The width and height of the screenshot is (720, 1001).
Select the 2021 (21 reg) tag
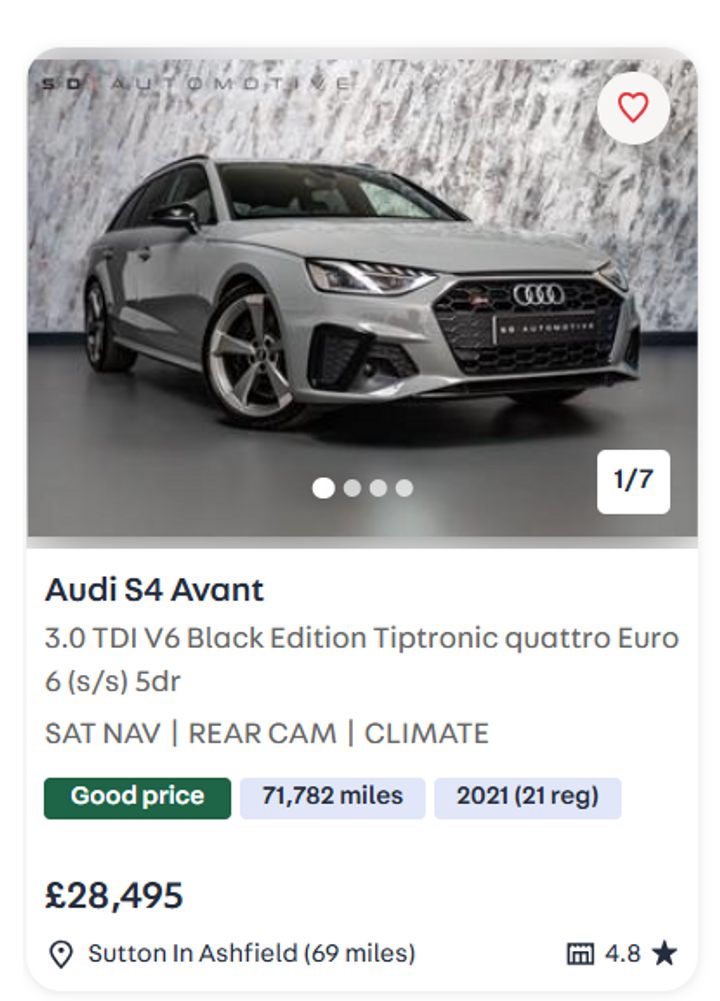click(x=527, y=797)
